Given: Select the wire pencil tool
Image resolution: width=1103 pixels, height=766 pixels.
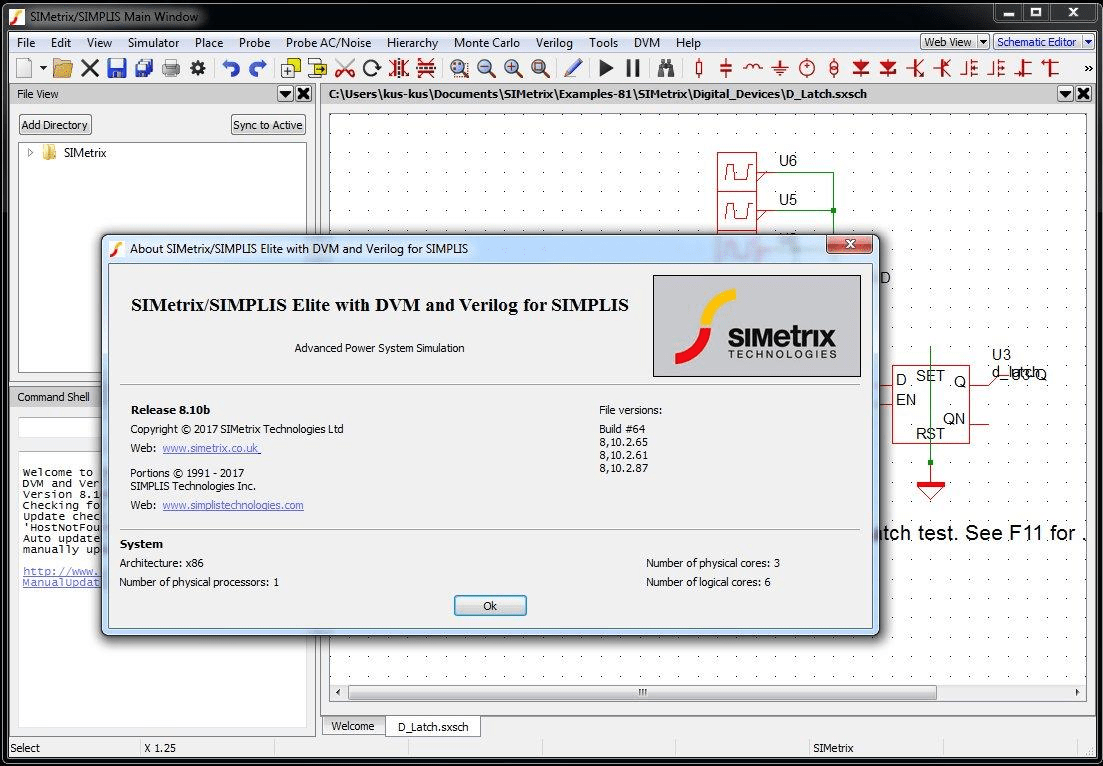Looking at the screenshot, I should (573, 68).
